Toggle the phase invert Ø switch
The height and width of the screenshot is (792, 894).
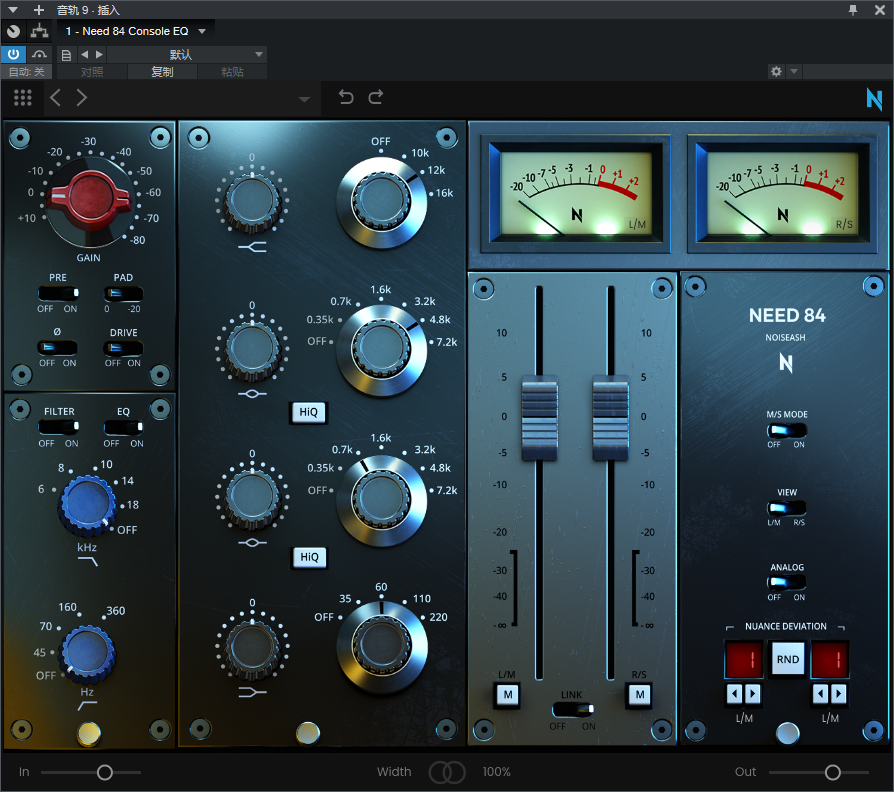[57, 347]
